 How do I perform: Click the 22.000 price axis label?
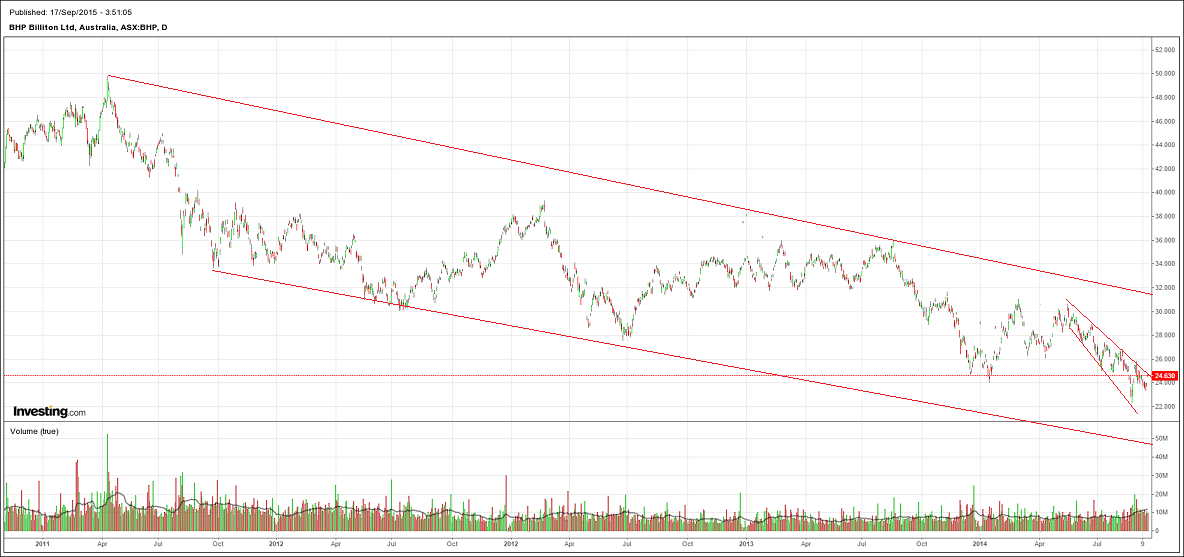click(1165, 407)
